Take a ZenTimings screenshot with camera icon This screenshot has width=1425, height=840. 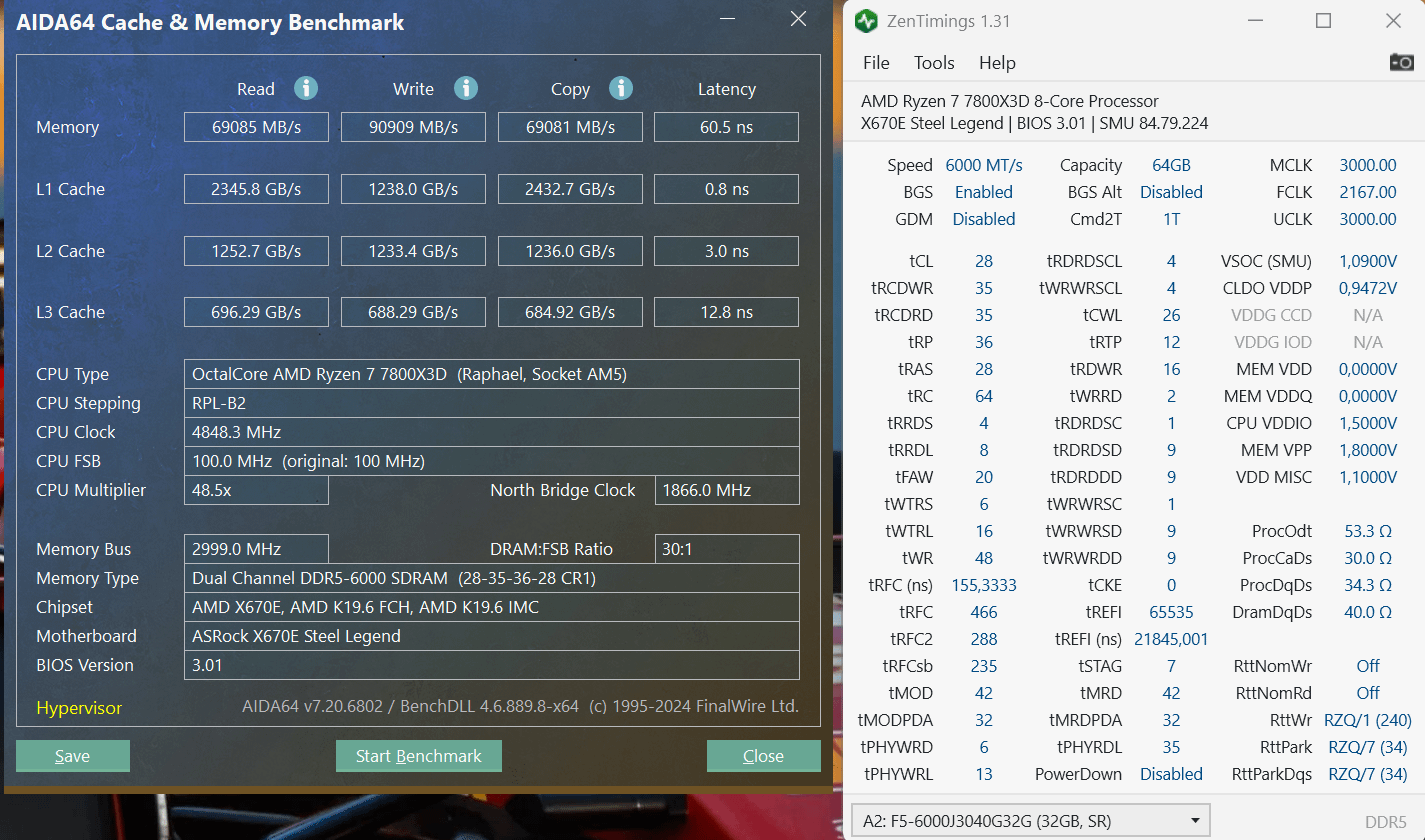coord(1401,62)
